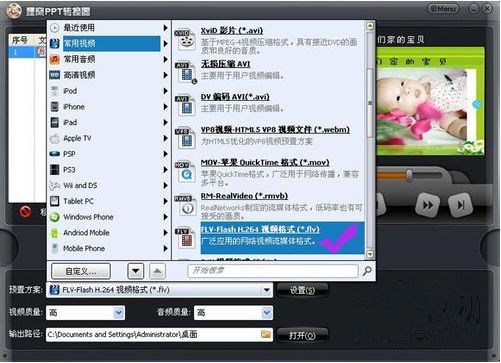
Task: Click the preview progress slider handle
Action: (x=409, y=175)
